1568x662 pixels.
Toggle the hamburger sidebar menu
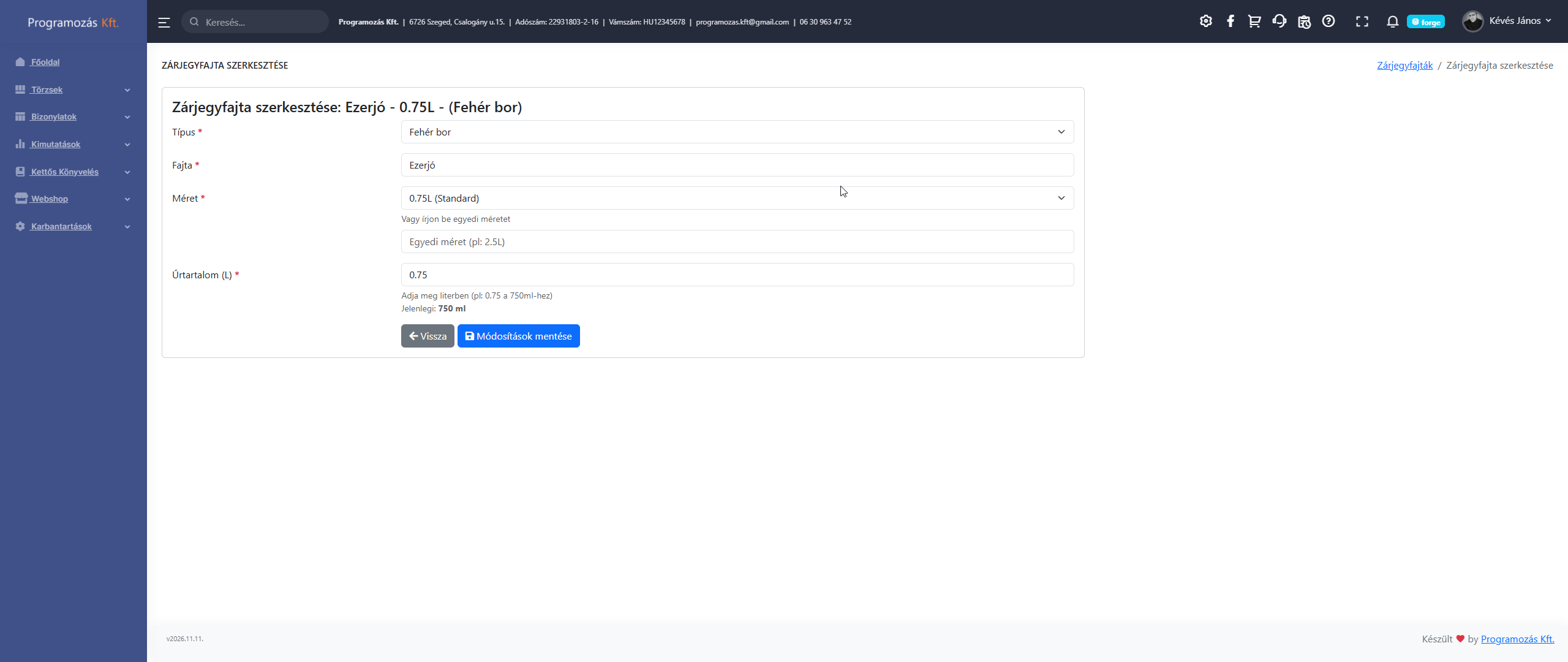tap(164, 23)
